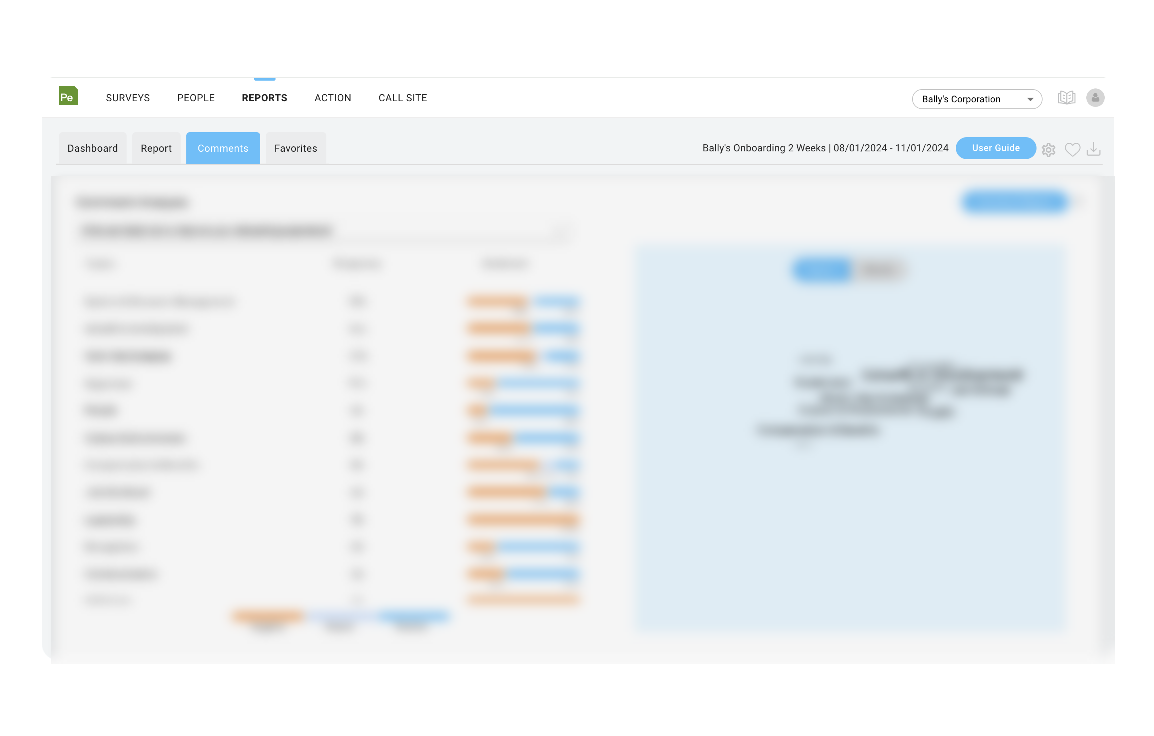Navigate to CALL SITE
The height and width of the screenshot is (736, 1154).
tap(402, 98)
